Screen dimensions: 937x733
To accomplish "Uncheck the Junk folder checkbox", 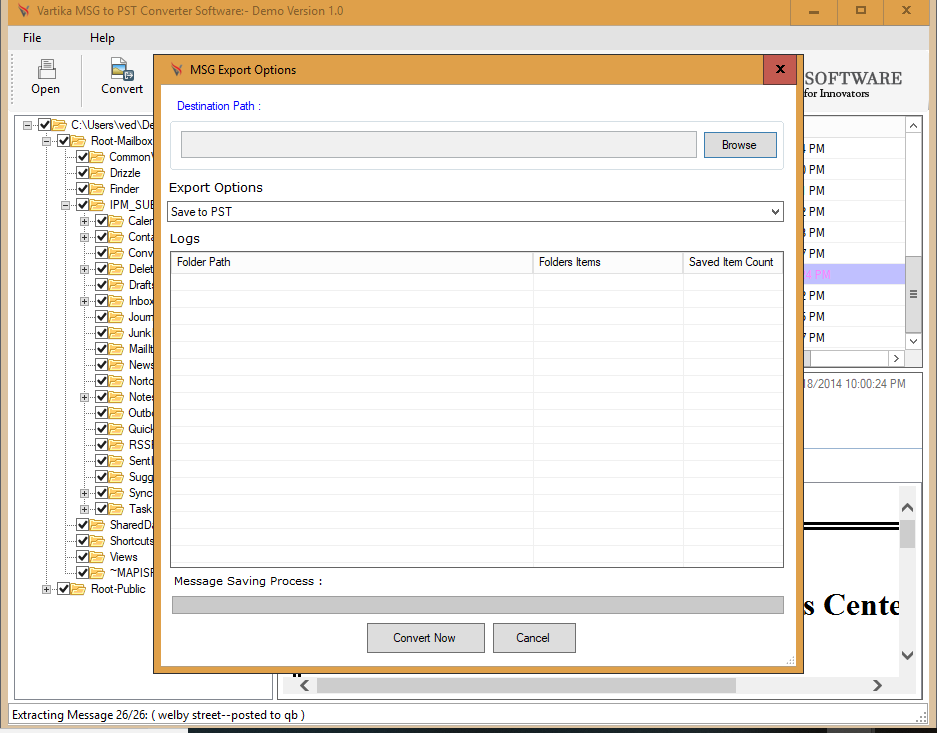I will [102, 333].
